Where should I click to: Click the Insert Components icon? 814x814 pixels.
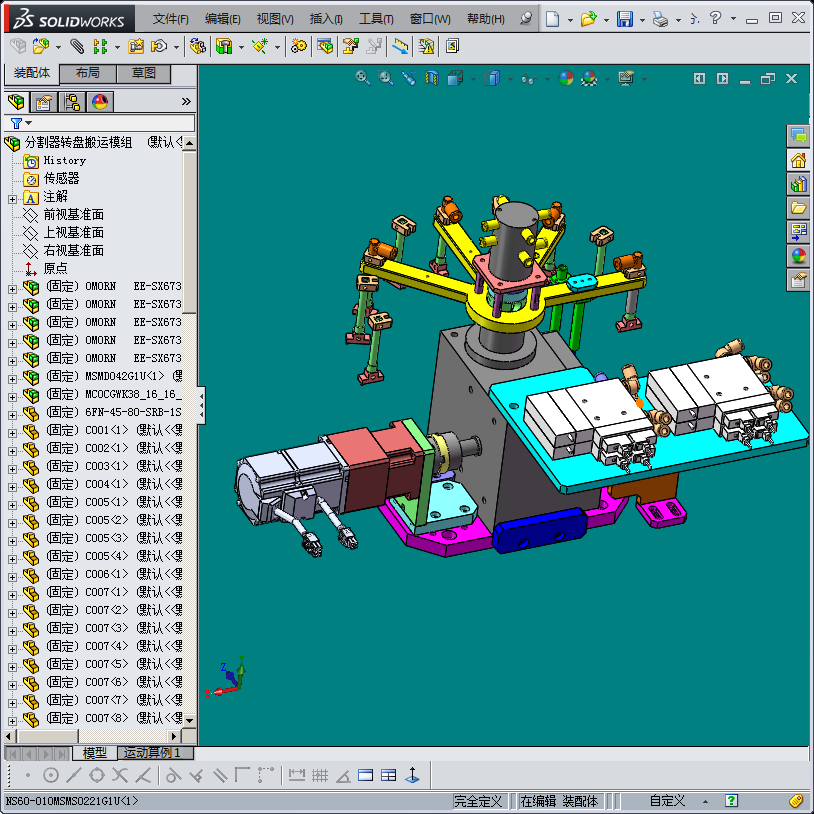coord(41,47)
